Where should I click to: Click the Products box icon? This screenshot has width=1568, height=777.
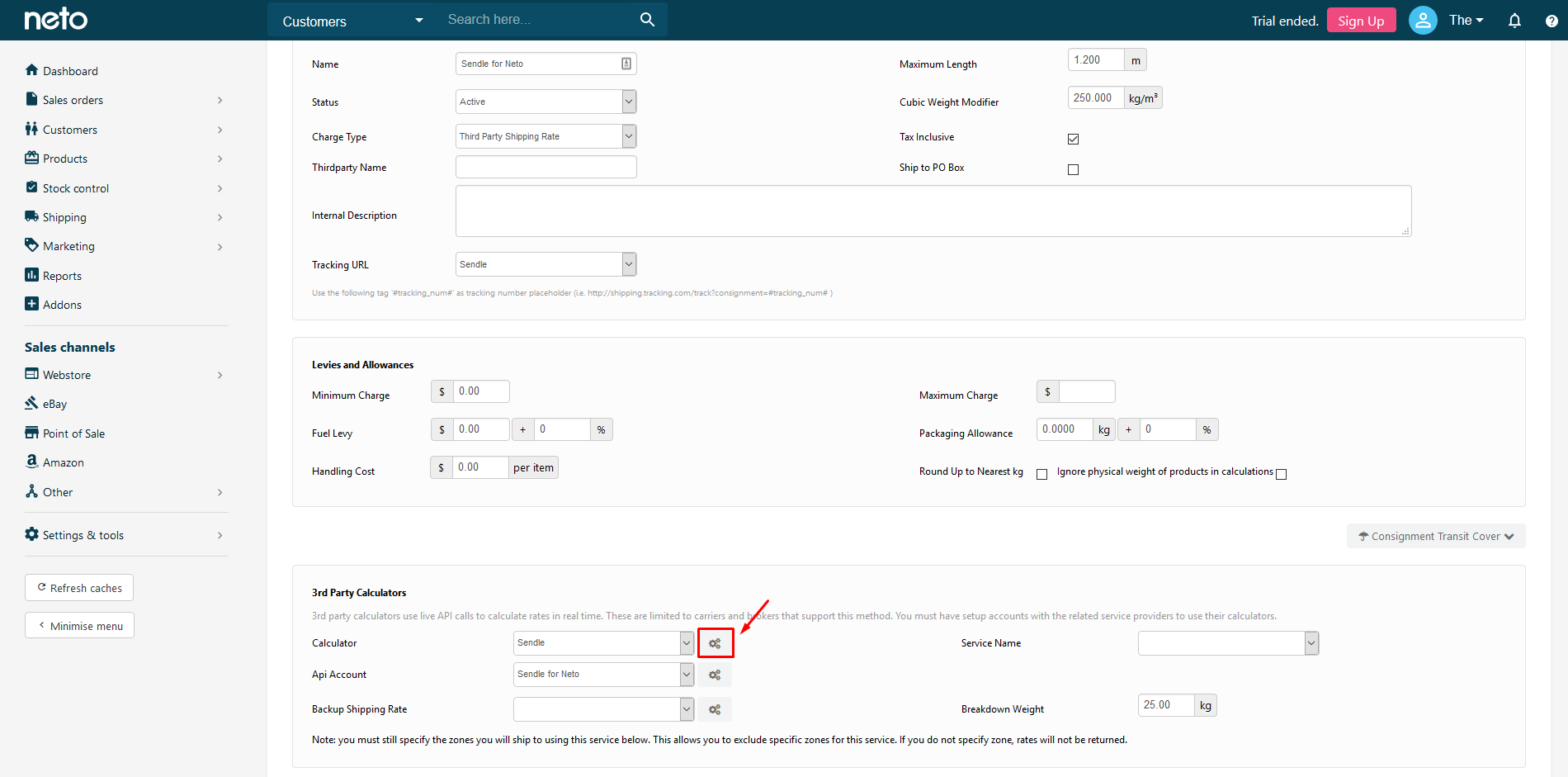tap(31, 158)
